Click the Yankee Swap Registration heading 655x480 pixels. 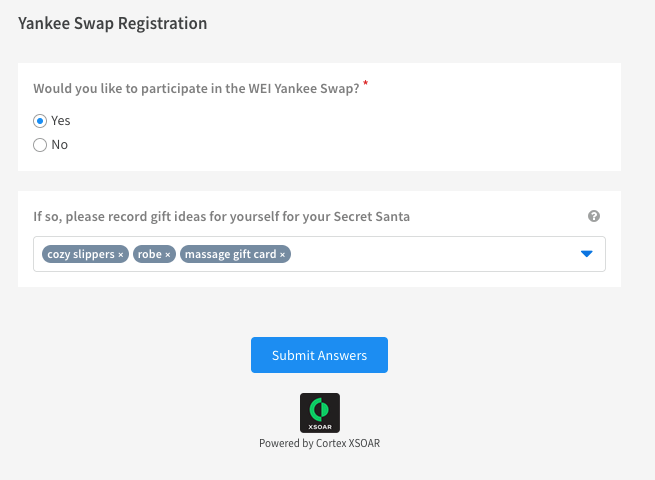[x=112, y=23]
